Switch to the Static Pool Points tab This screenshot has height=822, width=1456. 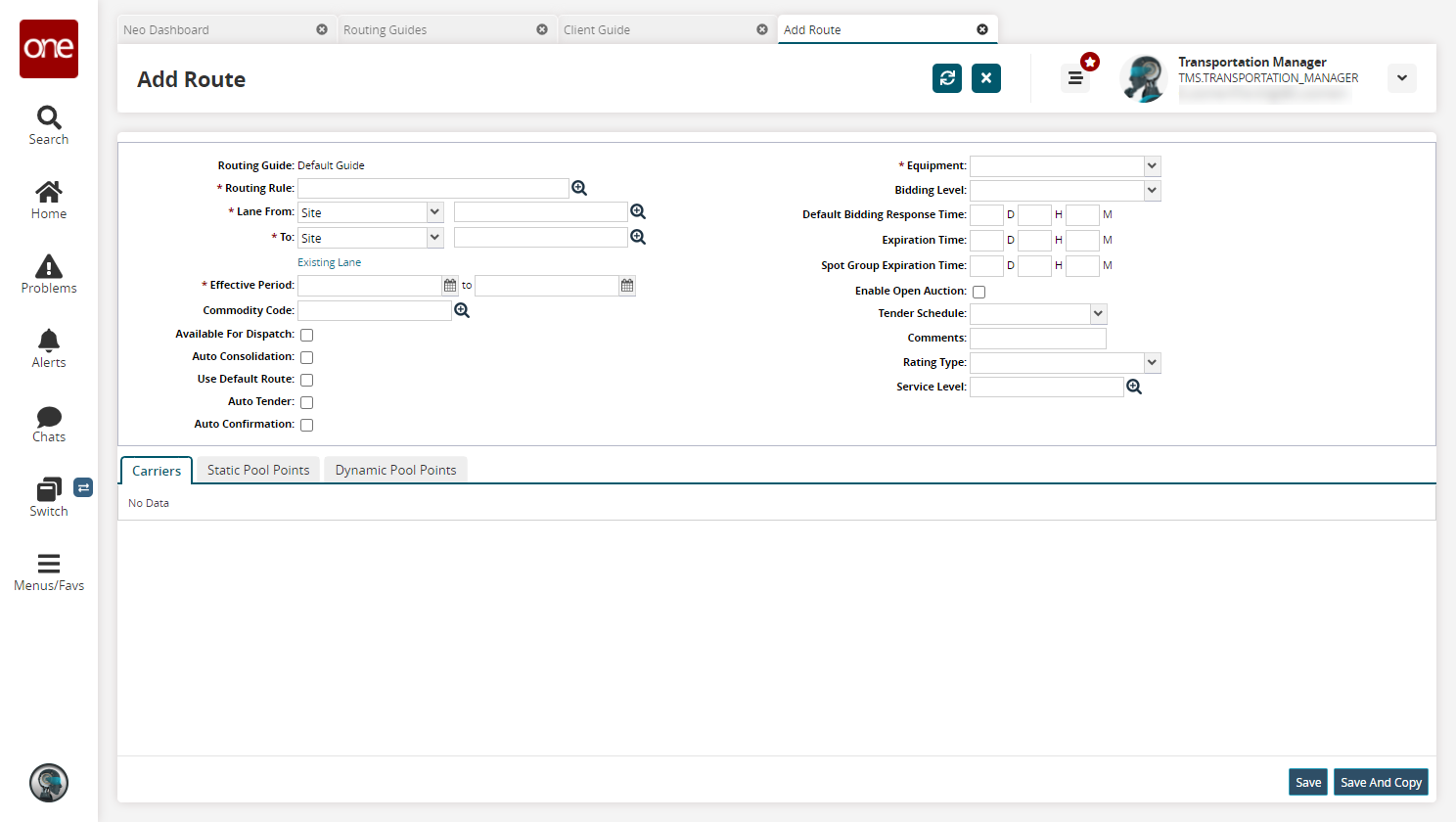click(258, 471)
